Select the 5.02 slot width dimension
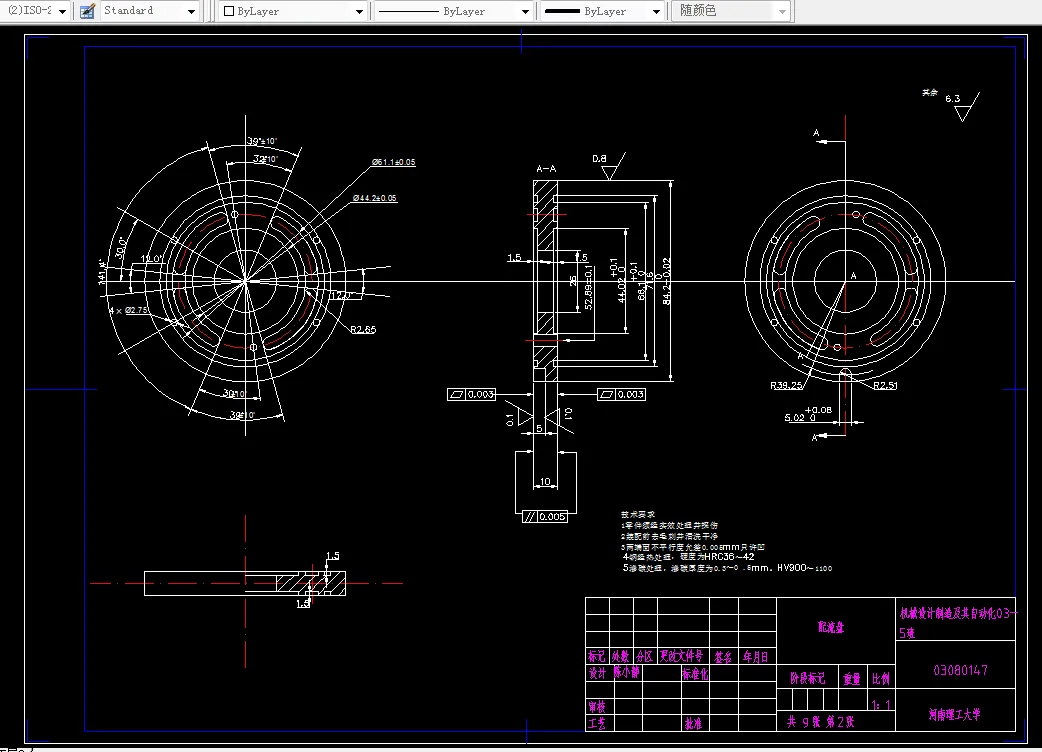Image resolution: width=1042 pixels, height=752 pixels. pos(808,414)
